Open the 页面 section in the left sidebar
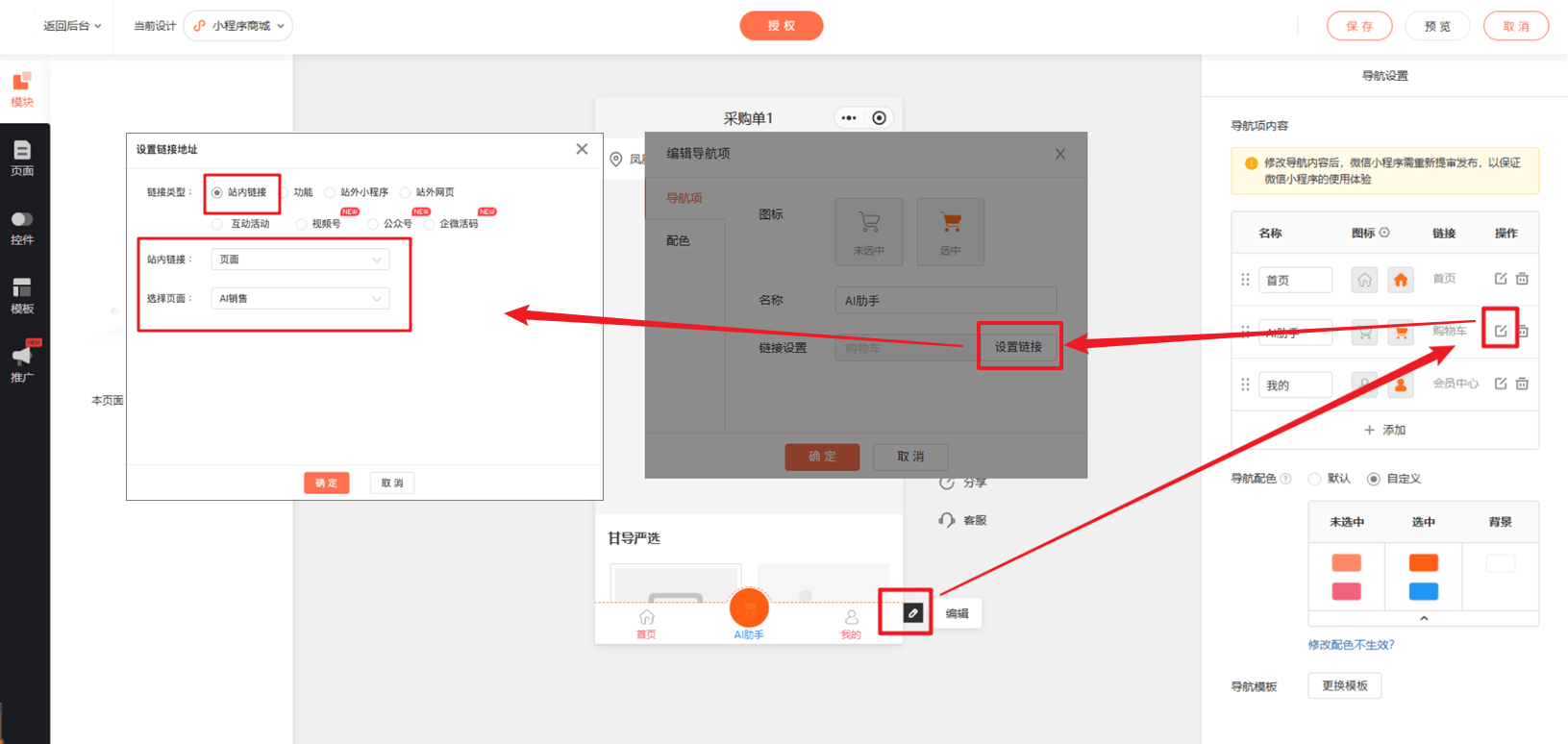The width and height of the screenshot is (1568, 744). (x=22, y=159)
